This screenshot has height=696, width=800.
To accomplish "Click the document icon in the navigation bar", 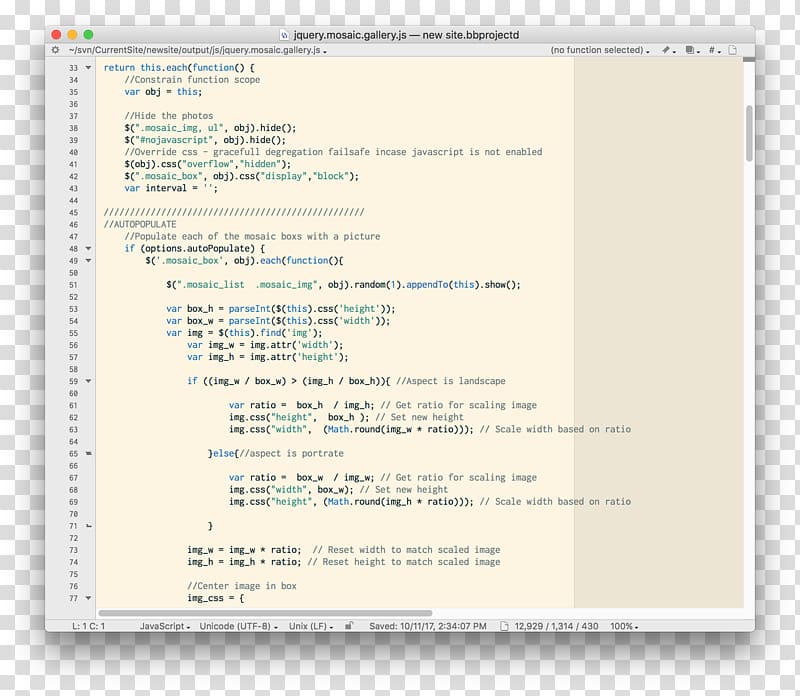I will pos(733,50).
